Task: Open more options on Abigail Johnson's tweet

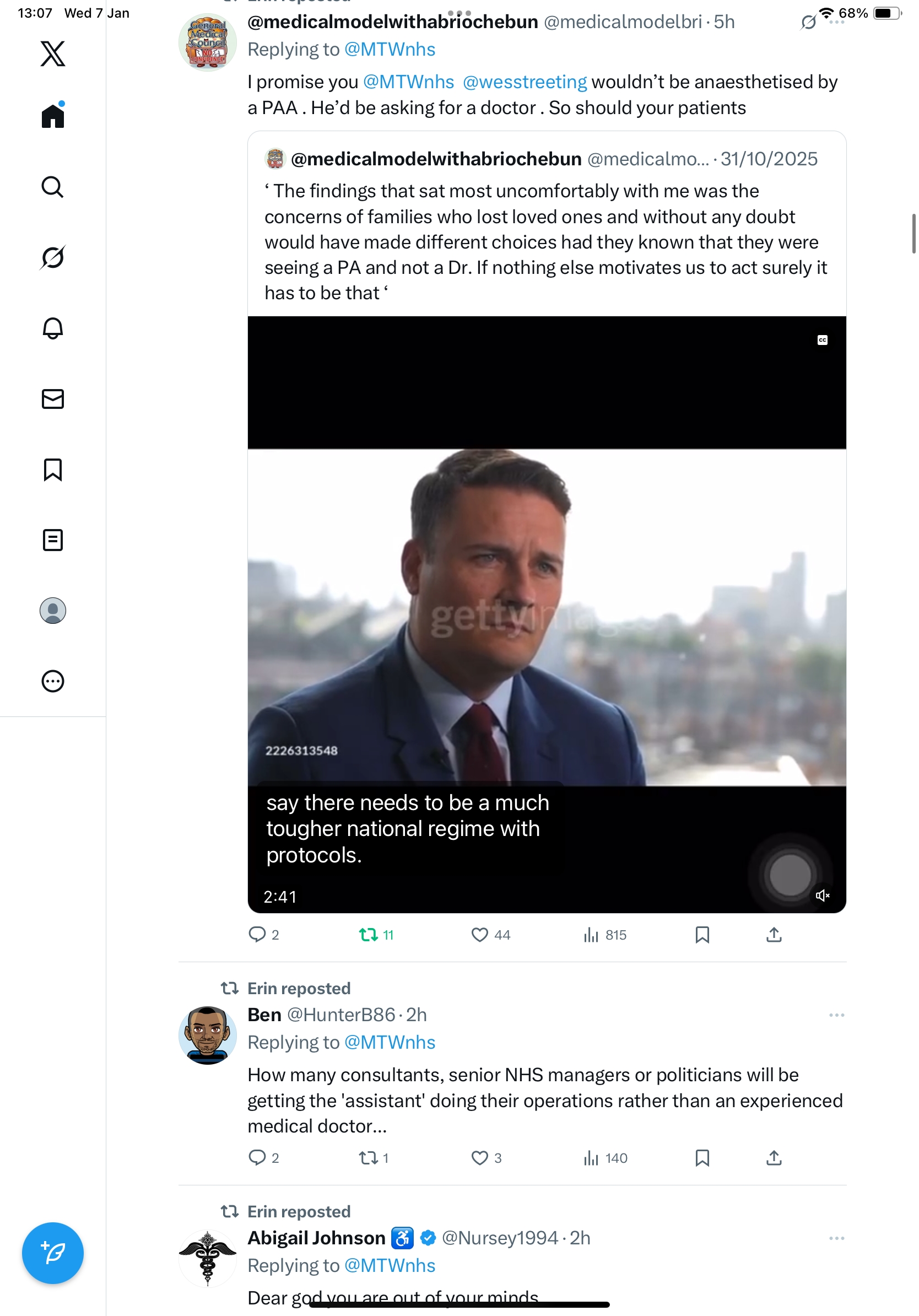Action: tap(836, 1238)
